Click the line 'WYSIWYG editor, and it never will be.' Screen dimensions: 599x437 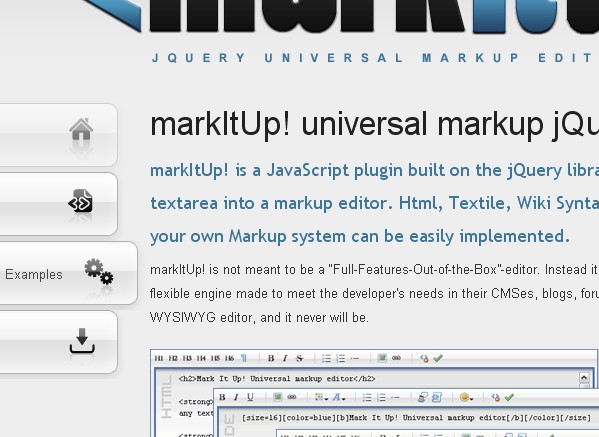[259, 317]
